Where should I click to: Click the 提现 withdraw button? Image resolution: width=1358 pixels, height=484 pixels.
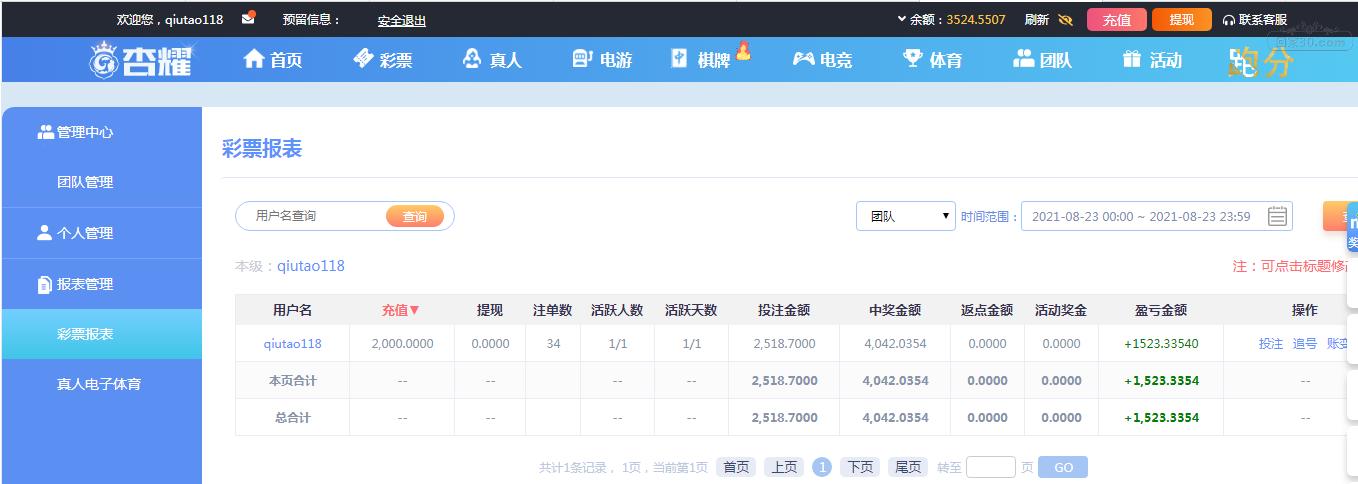tap(1182, 19)
